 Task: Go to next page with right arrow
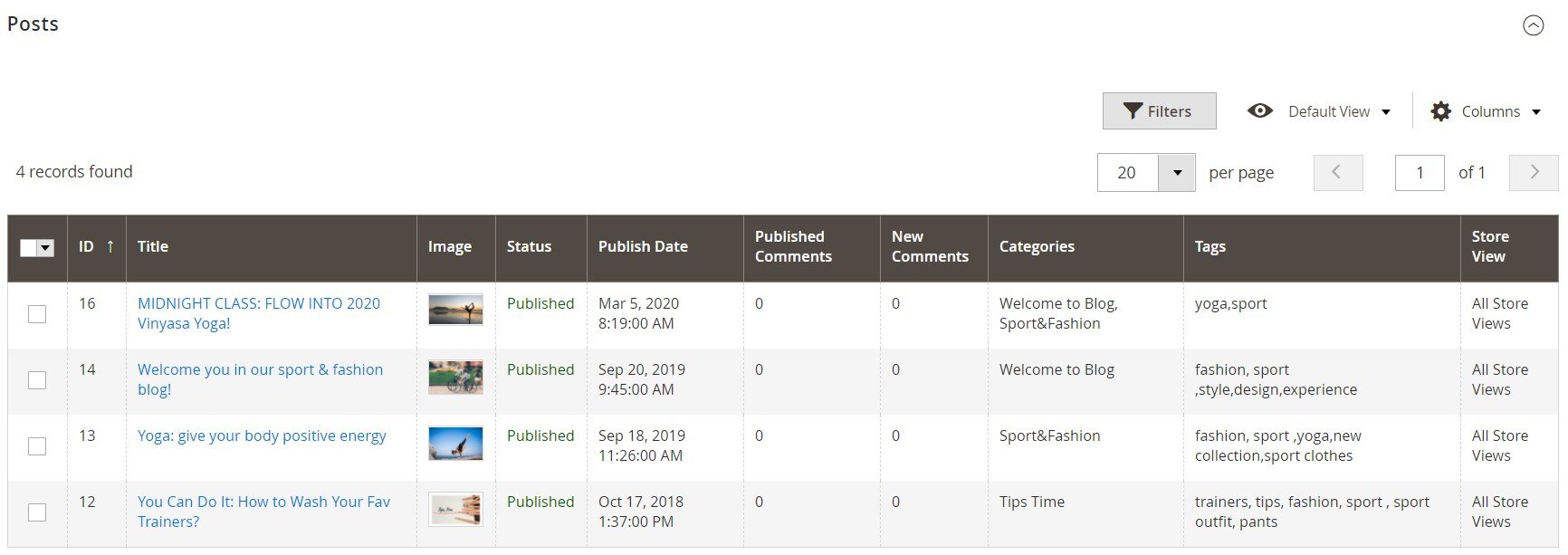(1534, 172)
